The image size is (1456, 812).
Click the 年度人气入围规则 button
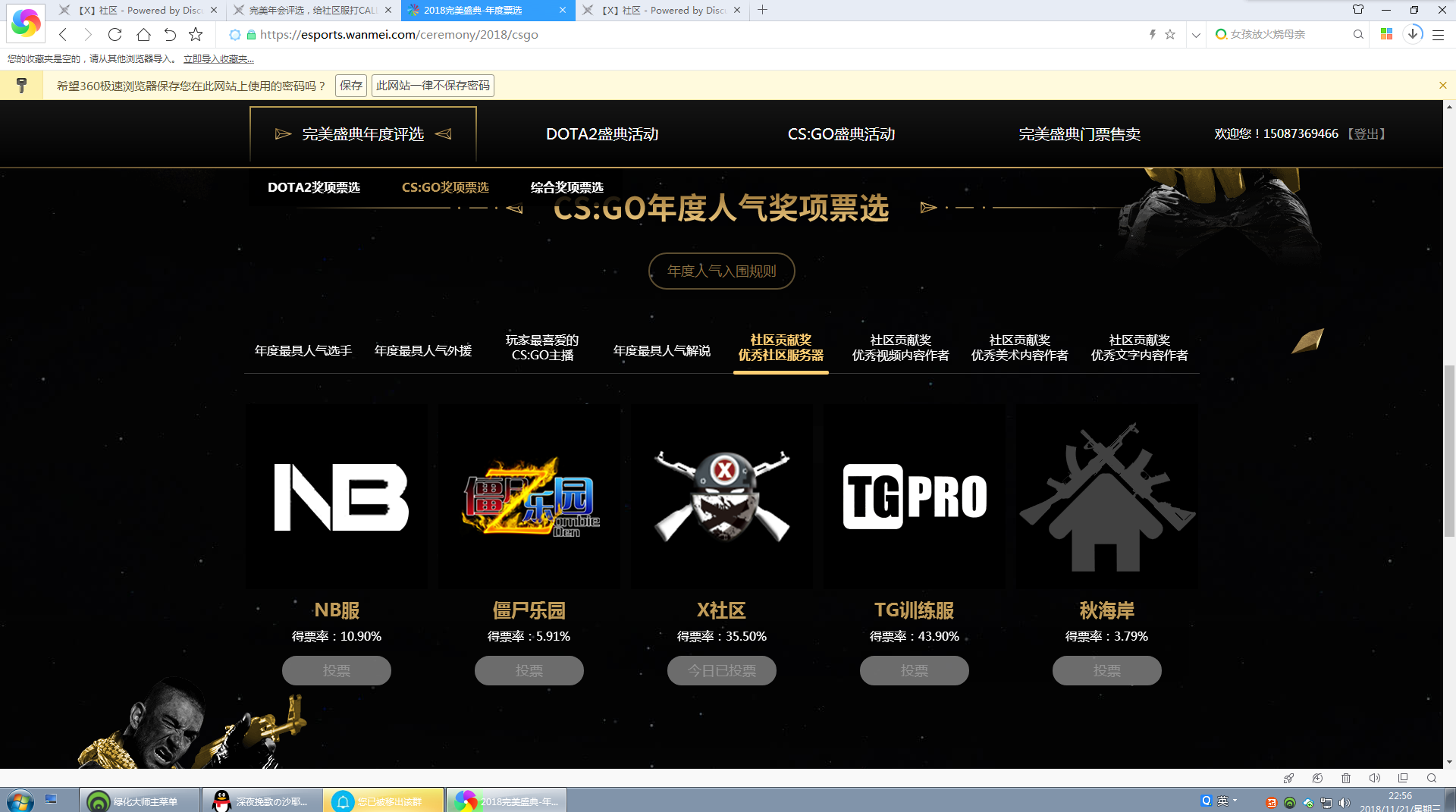click(721, 271)
